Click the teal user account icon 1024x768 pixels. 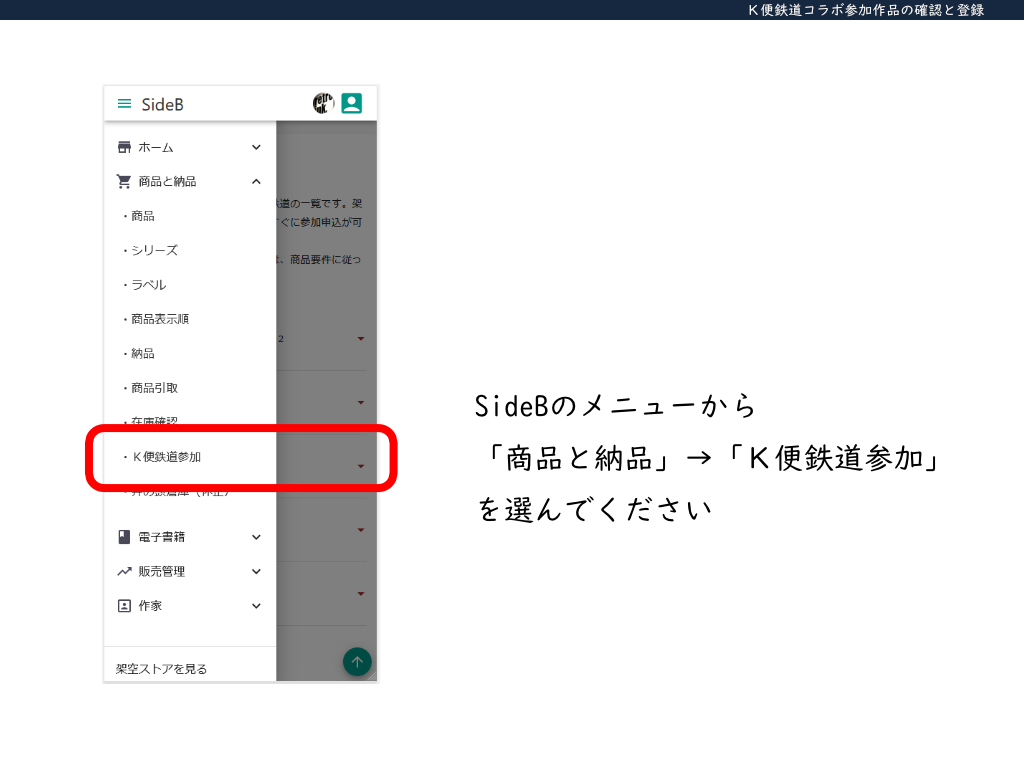(x=351, y=103)
